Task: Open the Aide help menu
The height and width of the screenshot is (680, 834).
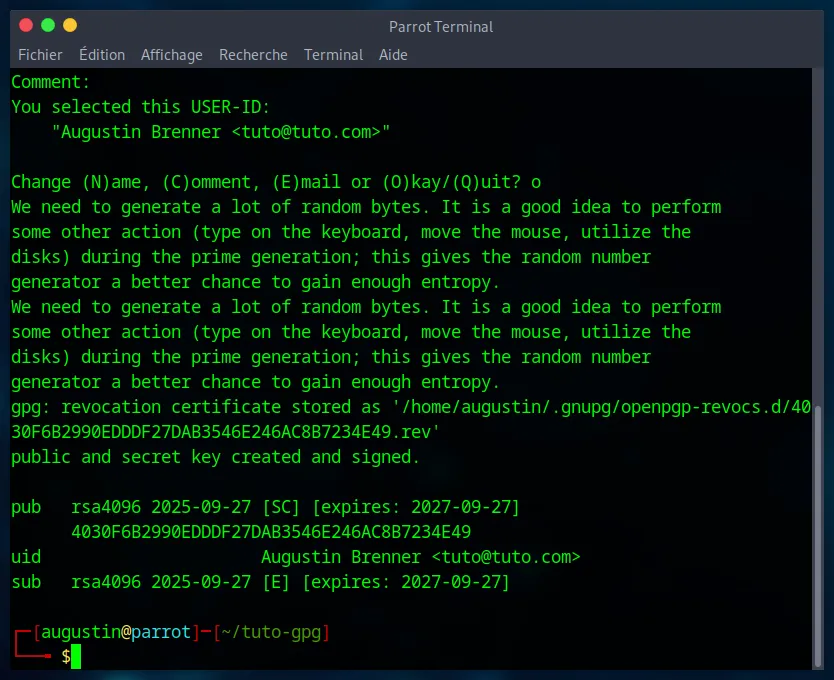Action: [x=393, y=55]
